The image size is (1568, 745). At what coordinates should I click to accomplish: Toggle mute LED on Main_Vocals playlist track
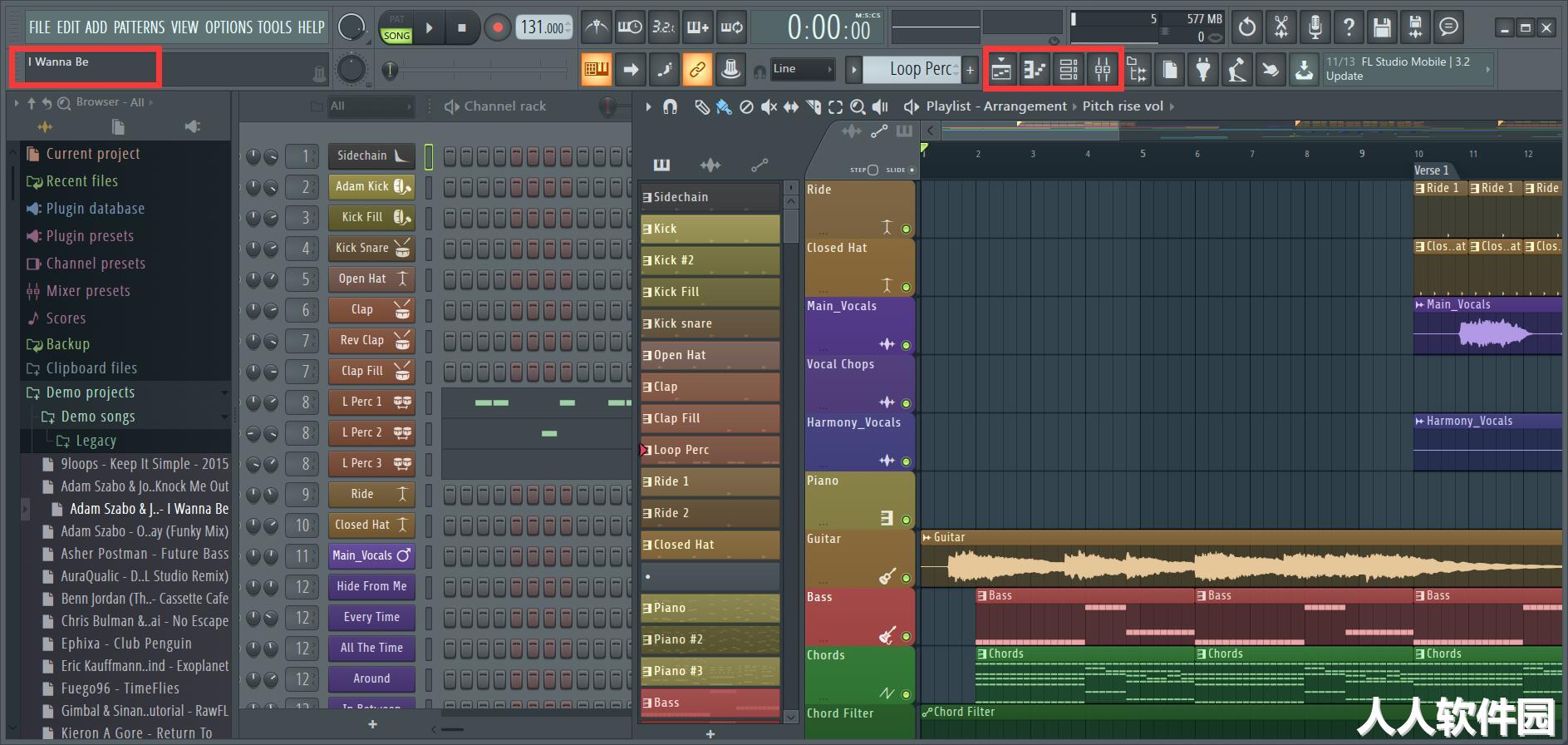tap(906, 345)
